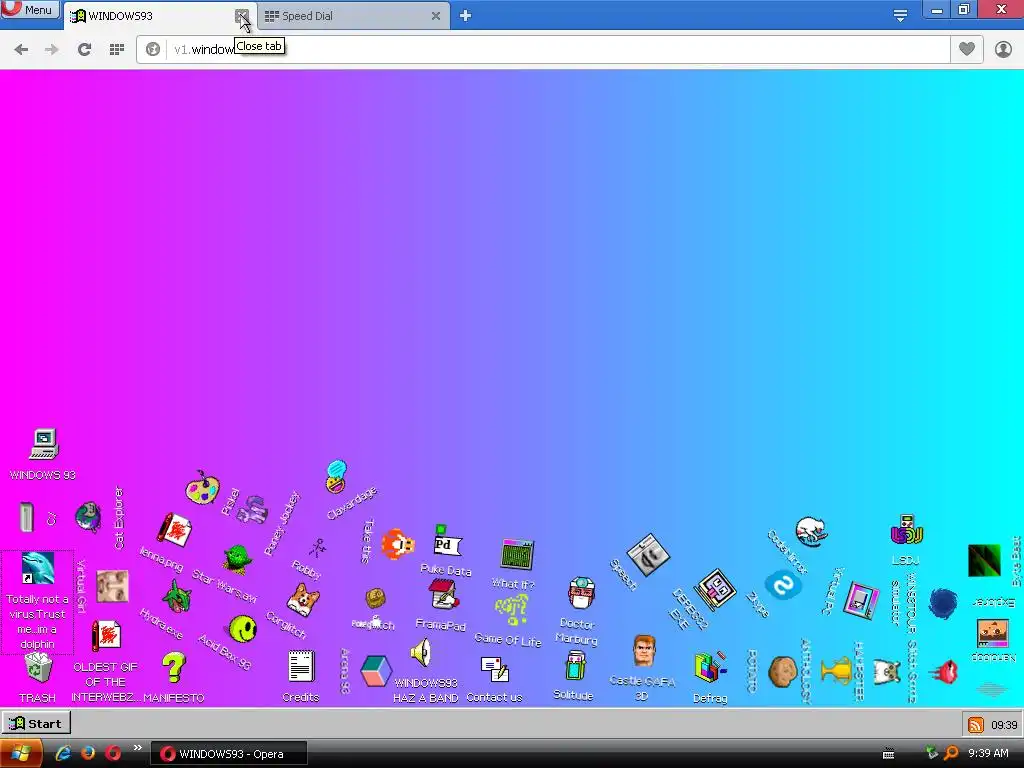The height and width of the screenshot is (768, 1024).
Task: Run DEFE692 EXE icon
Action: tap(714, 589)
